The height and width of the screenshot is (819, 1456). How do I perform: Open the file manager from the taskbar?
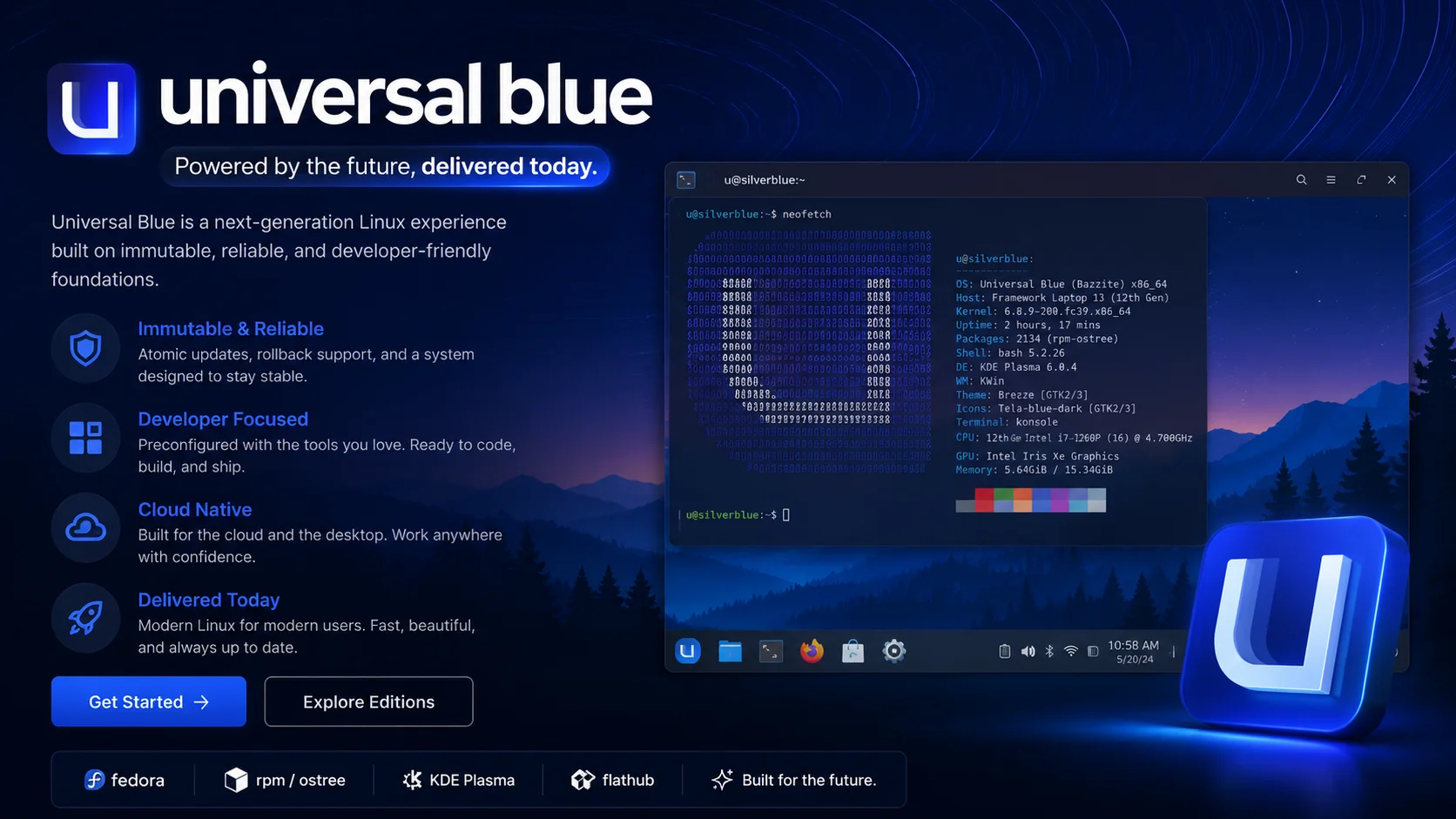(x=730, y=651)
